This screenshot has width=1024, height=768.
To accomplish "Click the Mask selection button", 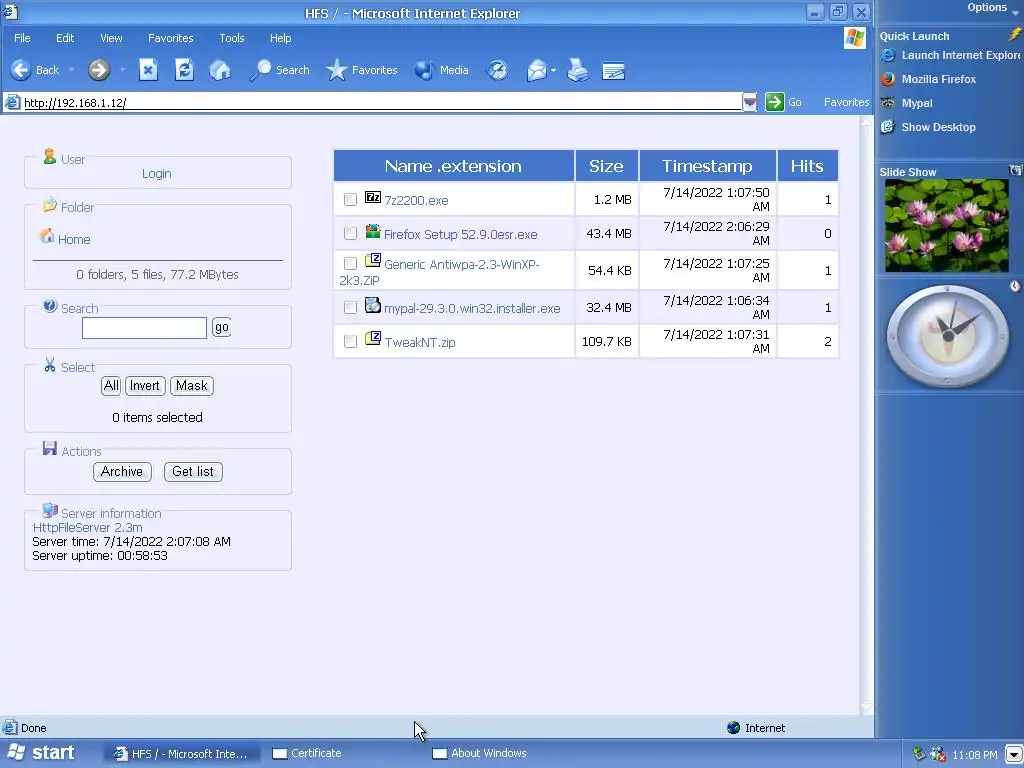I will coord(191,385).
